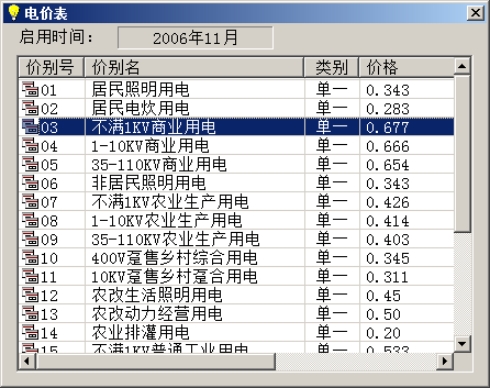491x388 pixels.
Task: Click the vertical scrollbar up arrow
Action: 462,66
